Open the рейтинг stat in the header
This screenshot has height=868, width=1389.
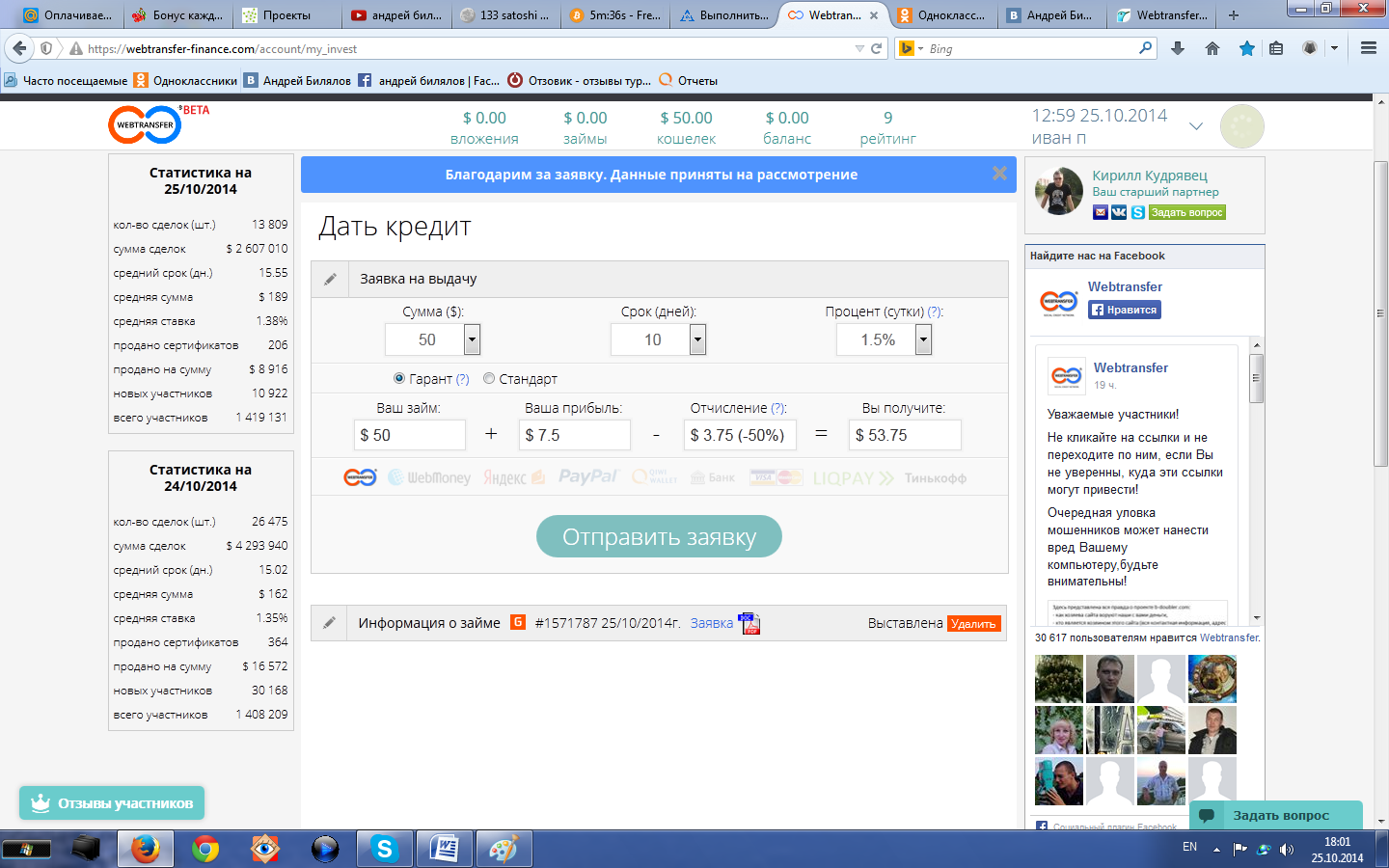click(887, 127)
